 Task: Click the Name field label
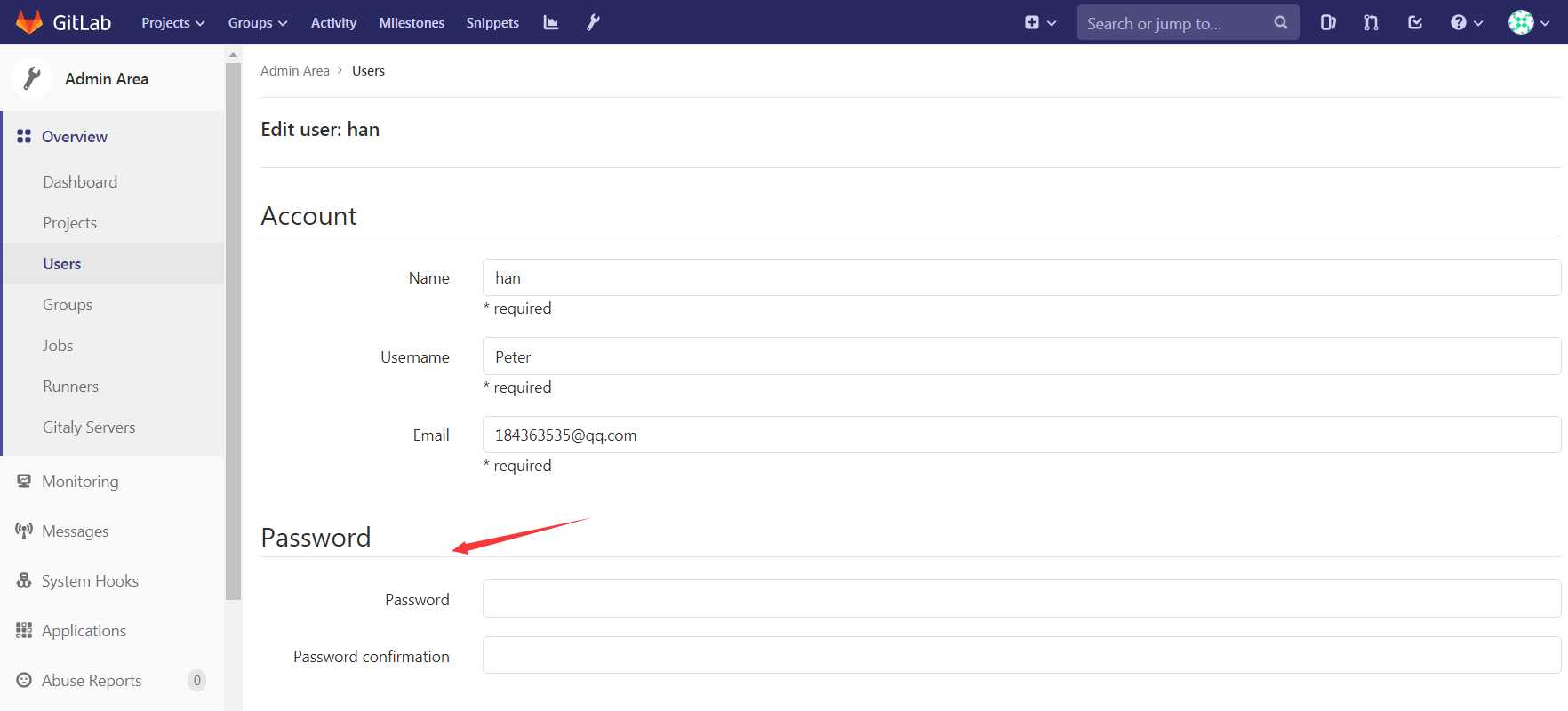[x=429, y=278]
